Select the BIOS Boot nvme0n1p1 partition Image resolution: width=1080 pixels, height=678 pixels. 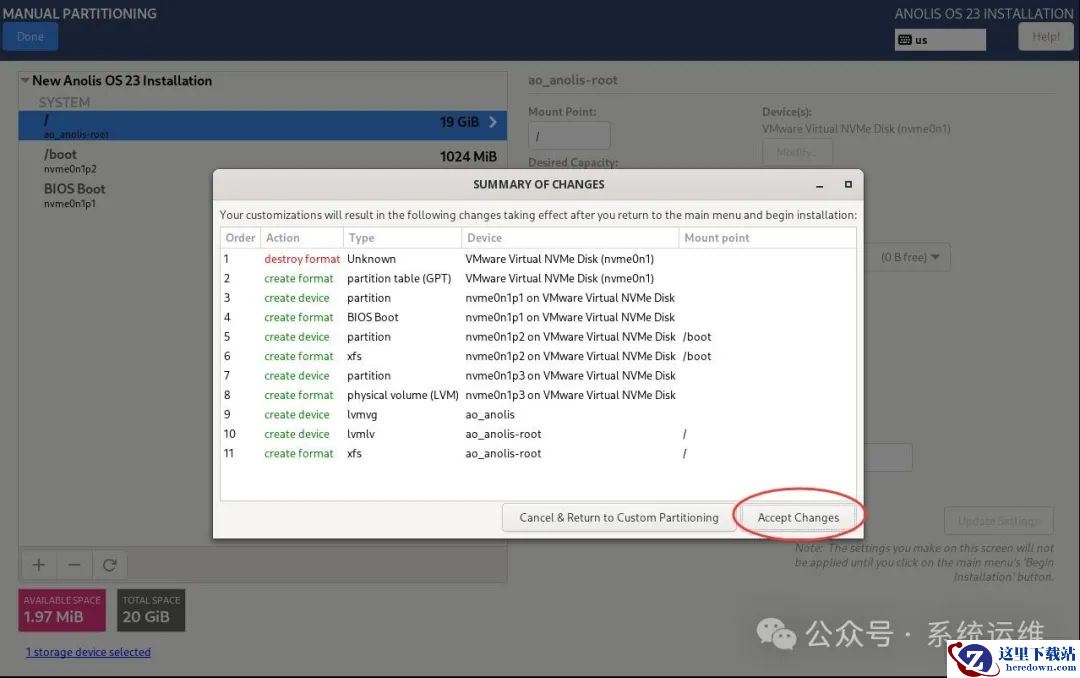[262, 195]
